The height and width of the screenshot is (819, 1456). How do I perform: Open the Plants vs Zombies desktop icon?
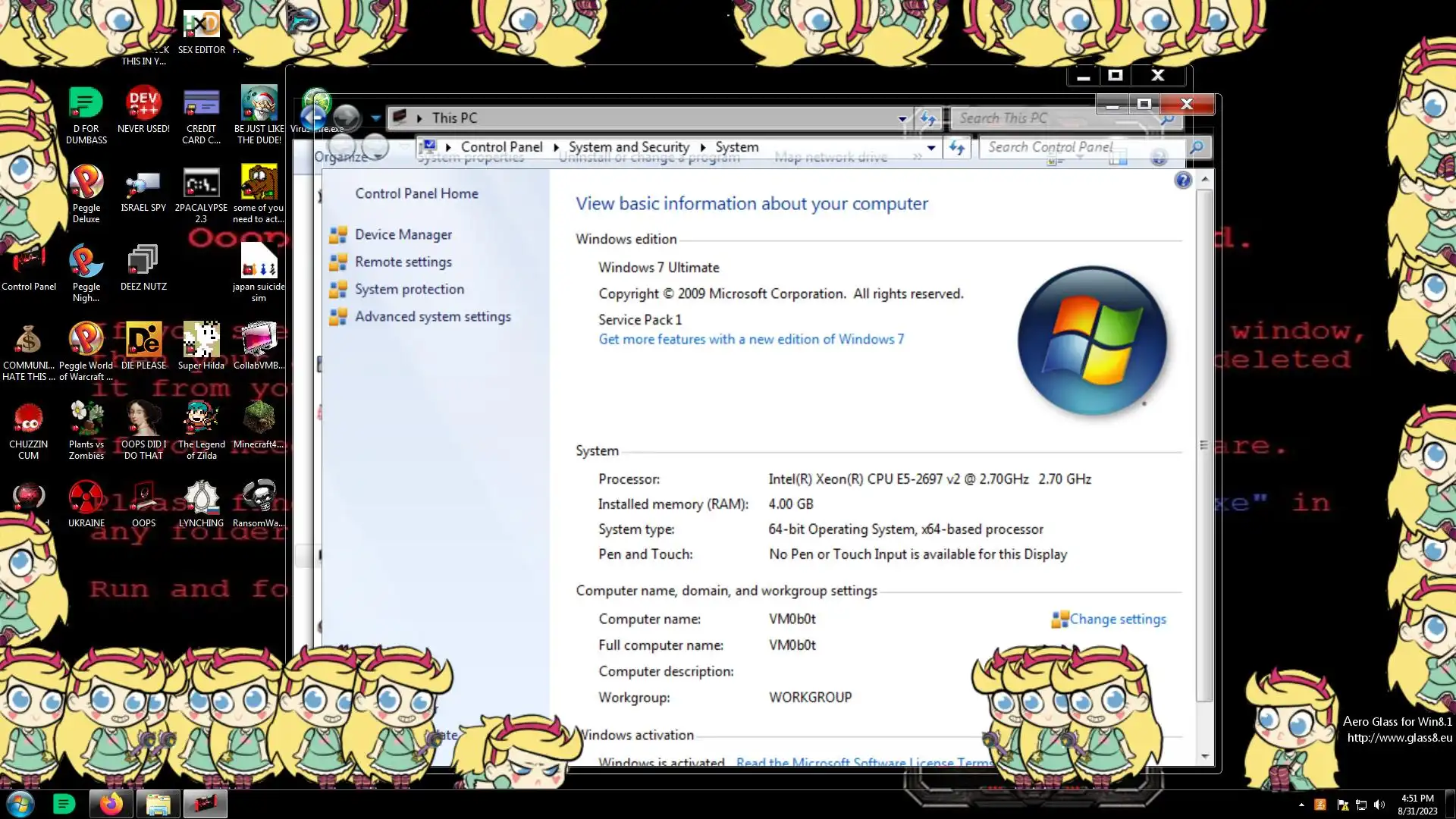point(86,421)
